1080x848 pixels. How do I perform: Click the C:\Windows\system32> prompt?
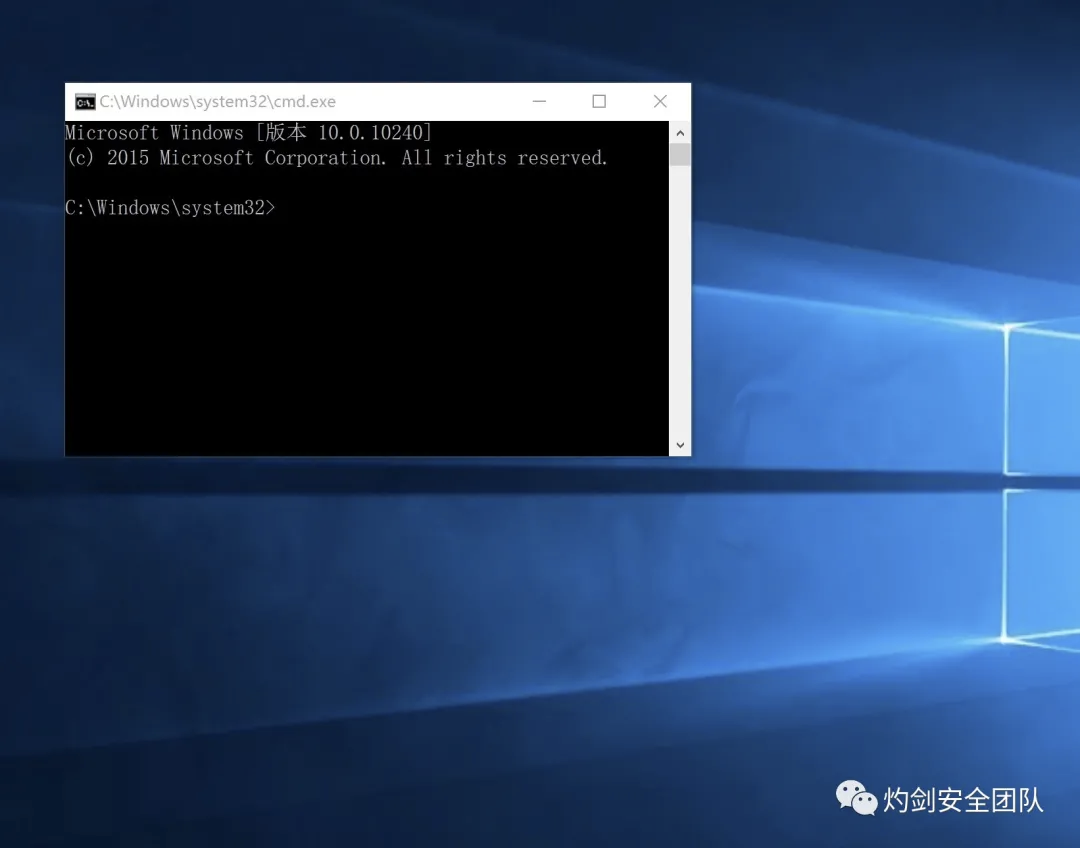(x=170, y=207)
